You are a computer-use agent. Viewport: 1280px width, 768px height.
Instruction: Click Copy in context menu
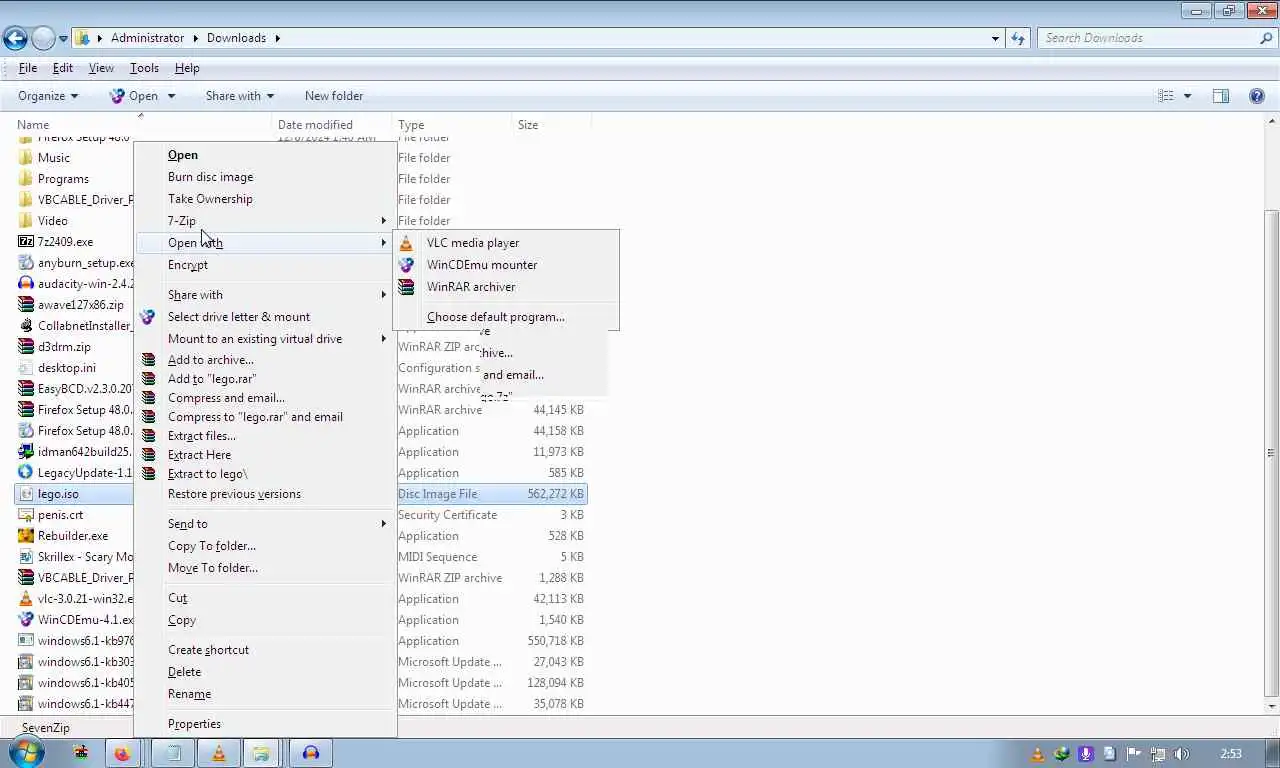pos(182,620)
